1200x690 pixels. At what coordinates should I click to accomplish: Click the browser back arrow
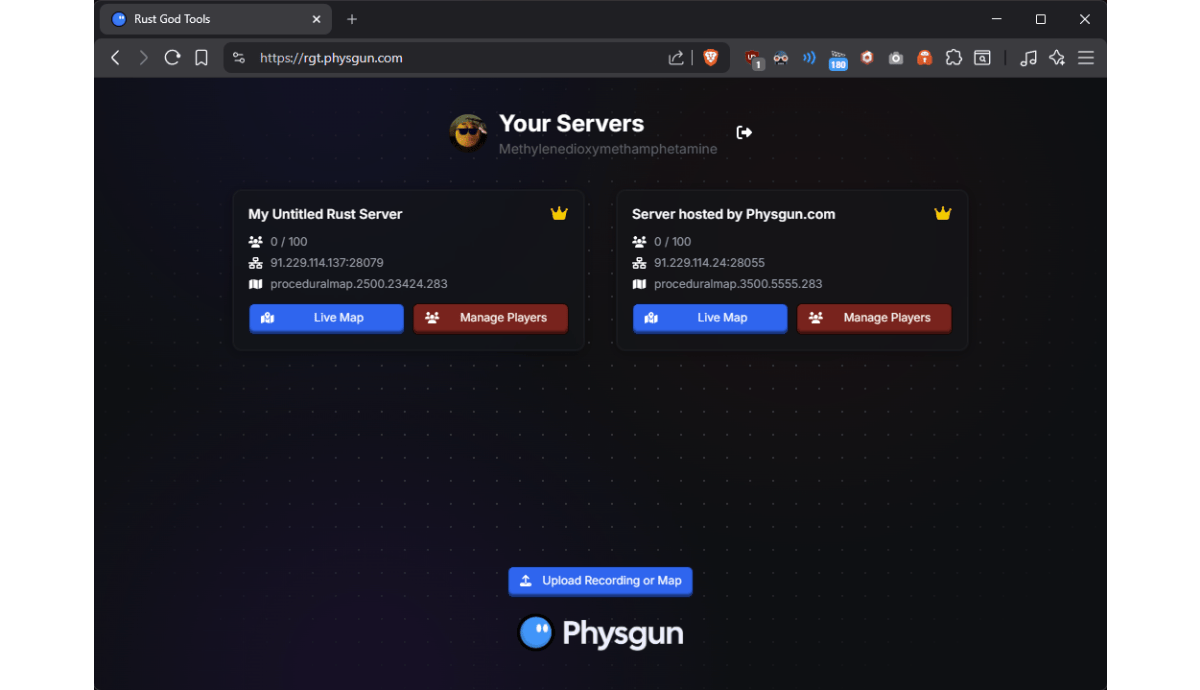[115, 58]
